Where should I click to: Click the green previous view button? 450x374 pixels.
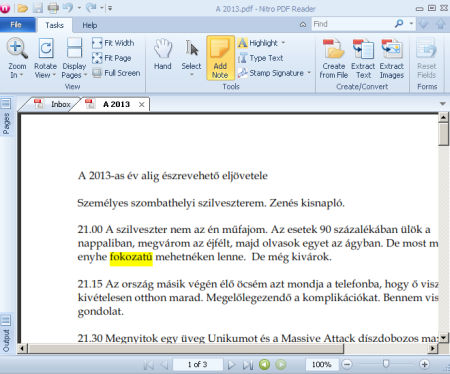(264, 364)
